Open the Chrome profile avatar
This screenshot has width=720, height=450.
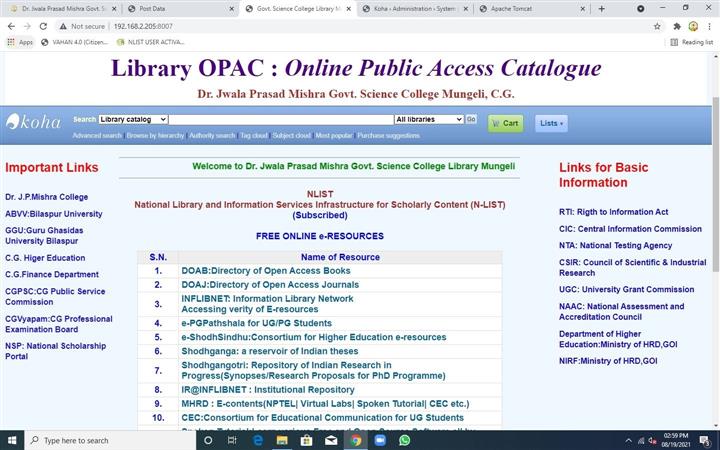[x=693, y=26]
